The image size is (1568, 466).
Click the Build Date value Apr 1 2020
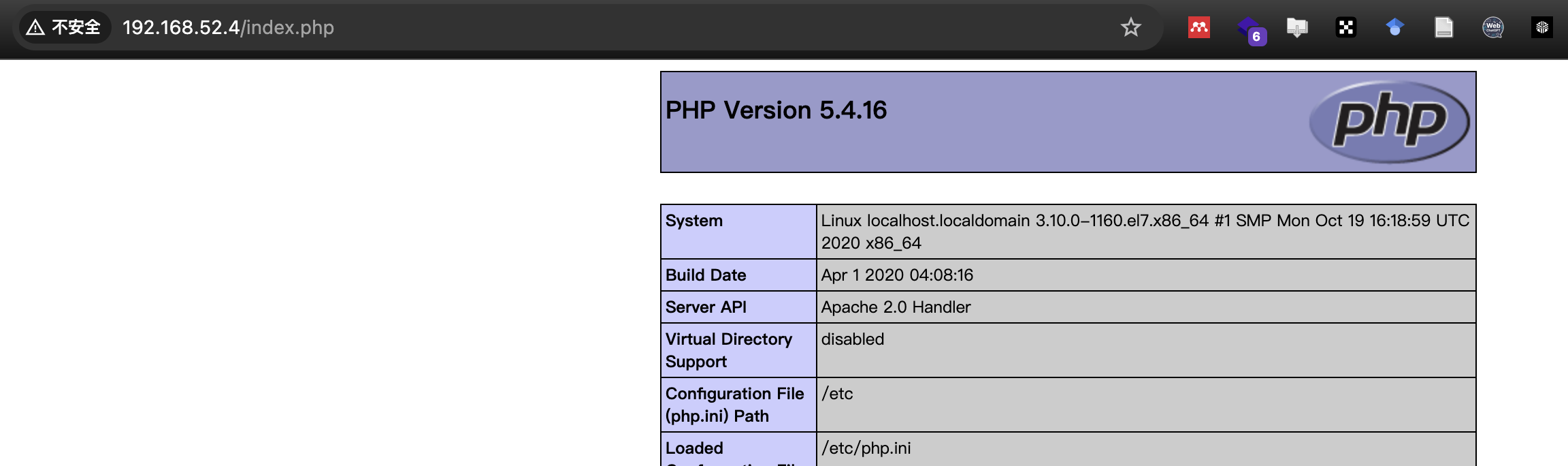pos(897,275)
